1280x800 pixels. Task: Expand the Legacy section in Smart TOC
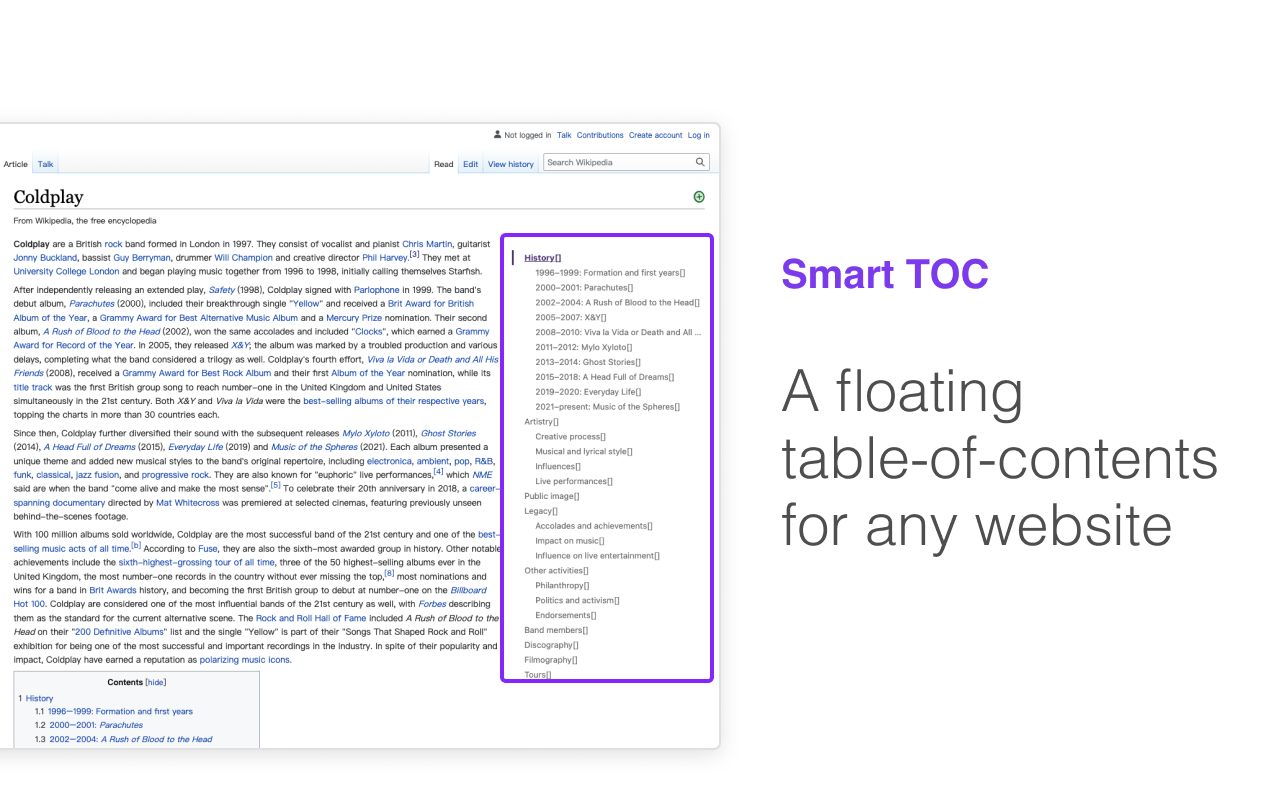[x=557, y=510]
